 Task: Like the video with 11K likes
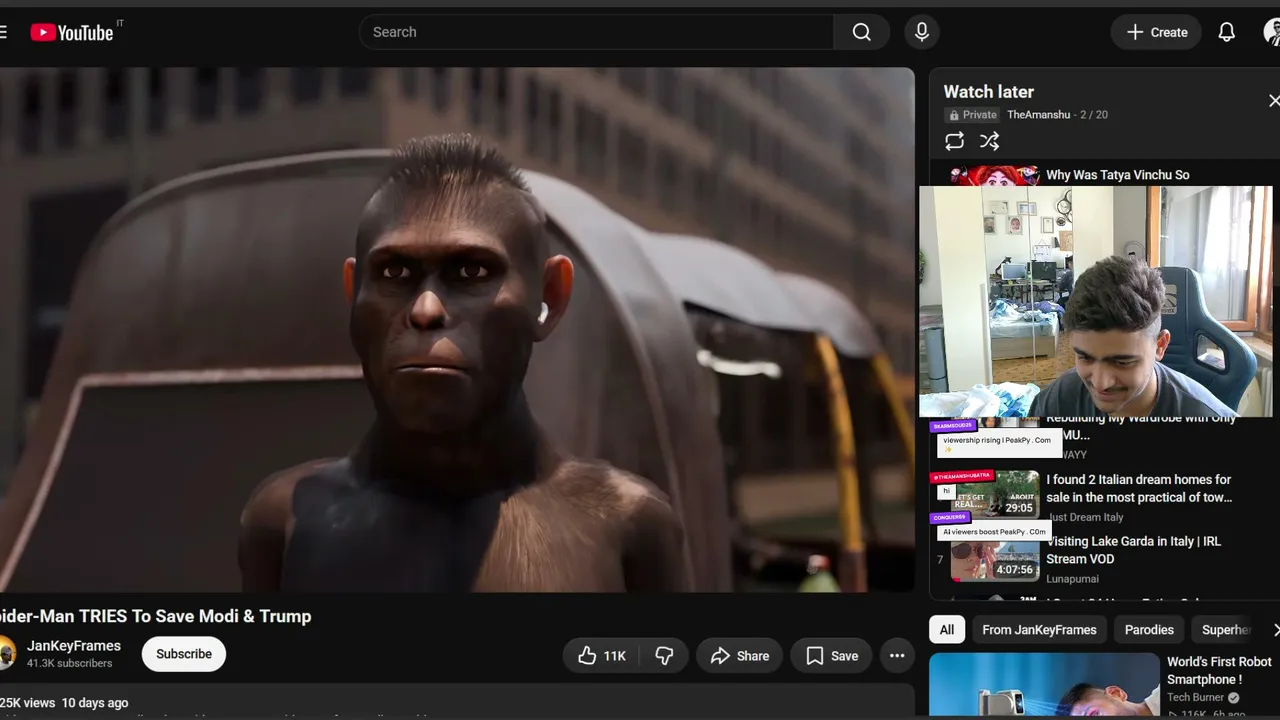coord(602,656)
